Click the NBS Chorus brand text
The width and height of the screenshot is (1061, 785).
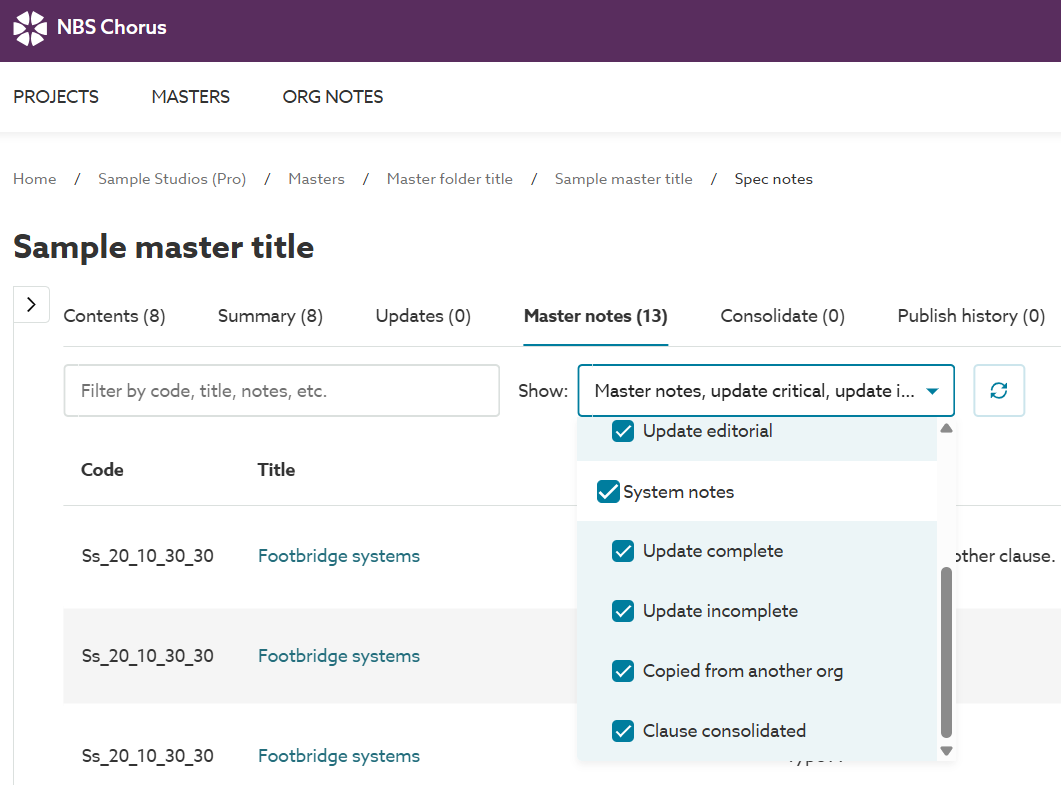click(112, 27)
